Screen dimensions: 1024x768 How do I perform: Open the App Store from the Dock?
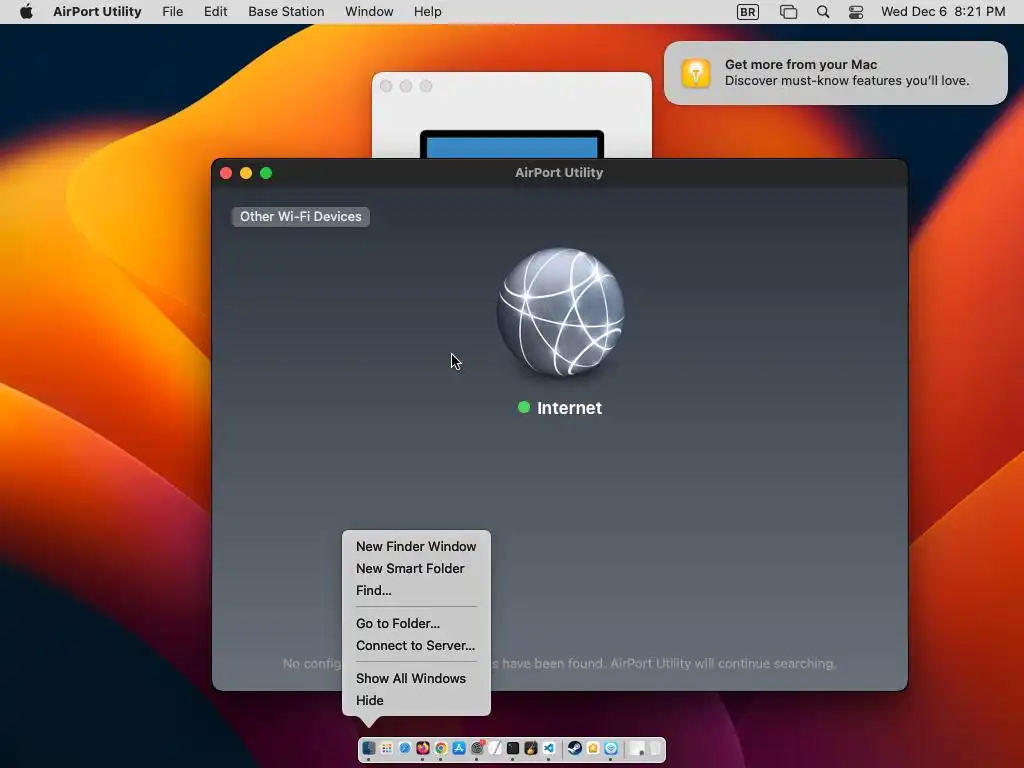459,748
